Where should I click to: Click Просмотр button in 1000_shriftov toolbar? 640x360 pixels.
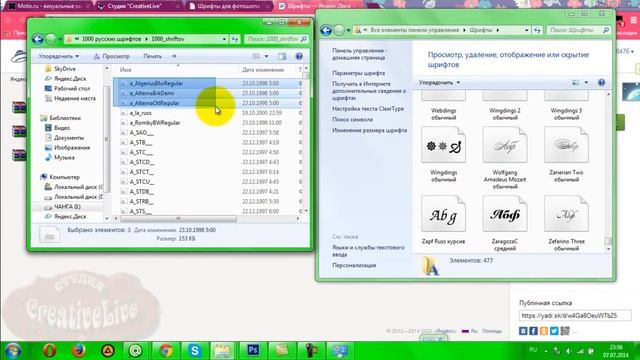pyautogui.click(x=111, y=56)
